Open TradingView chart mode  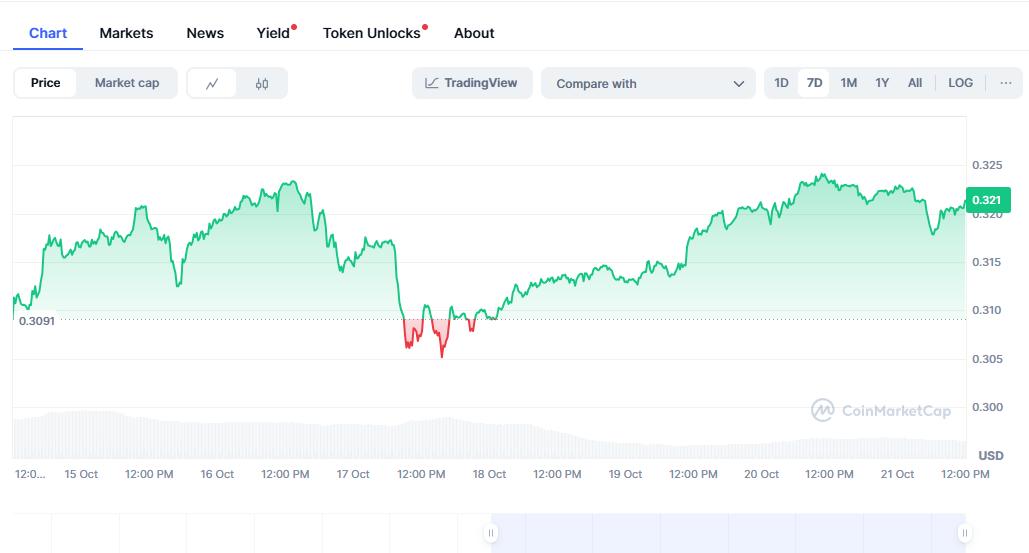[471, 83]
